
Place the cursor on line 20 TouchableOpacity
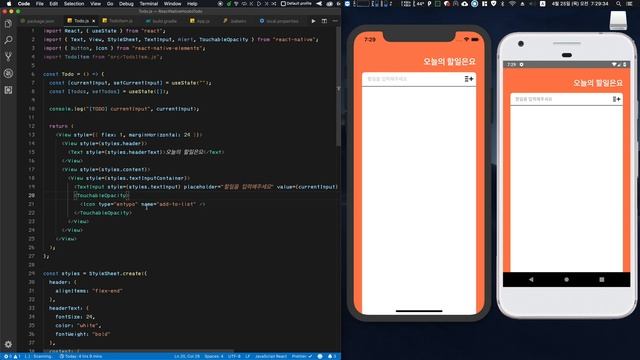coord(102,196)
